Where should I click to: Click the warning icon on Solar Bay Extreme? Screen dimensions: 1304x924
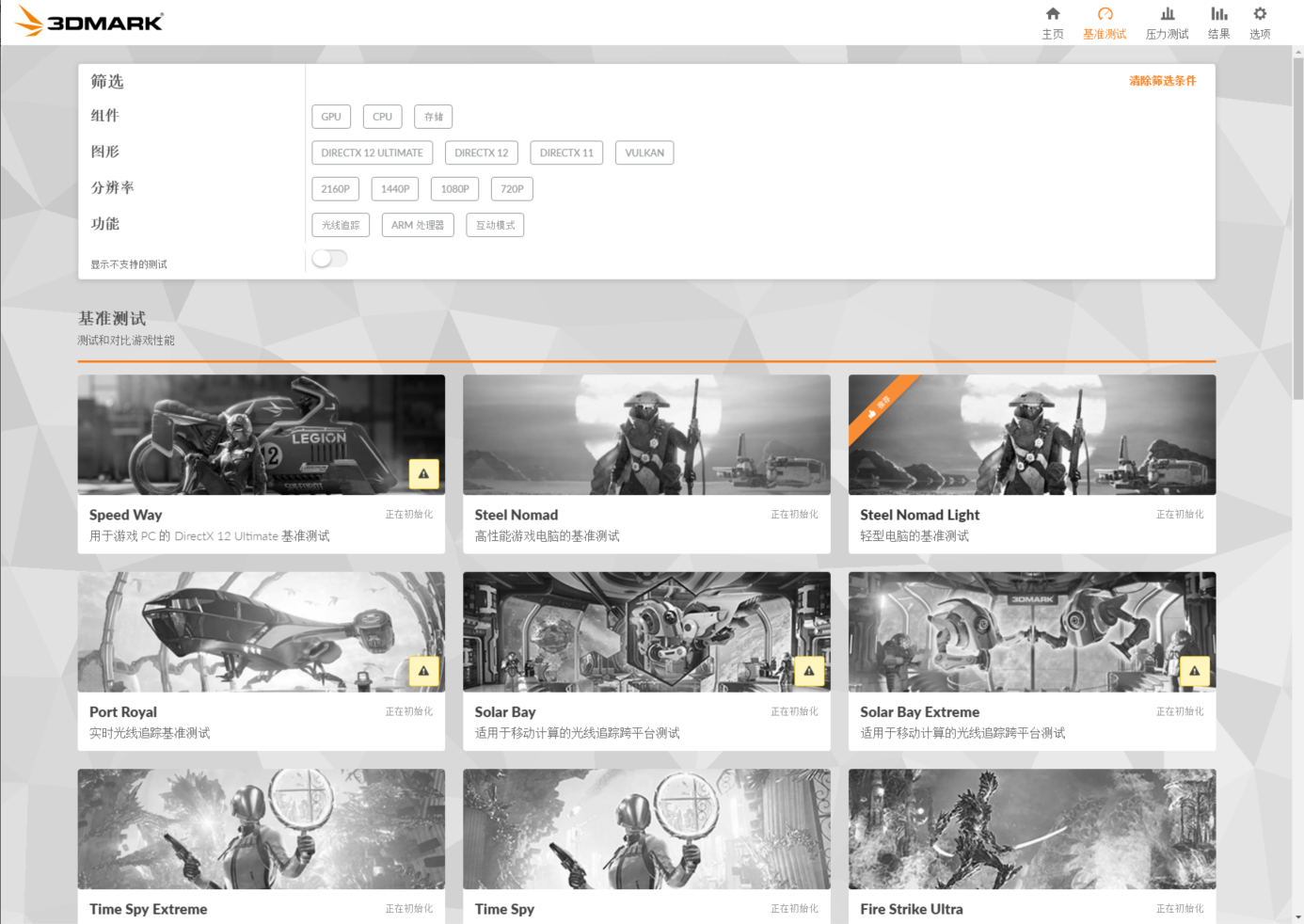pyautogui.click(x=1195, y=671)
